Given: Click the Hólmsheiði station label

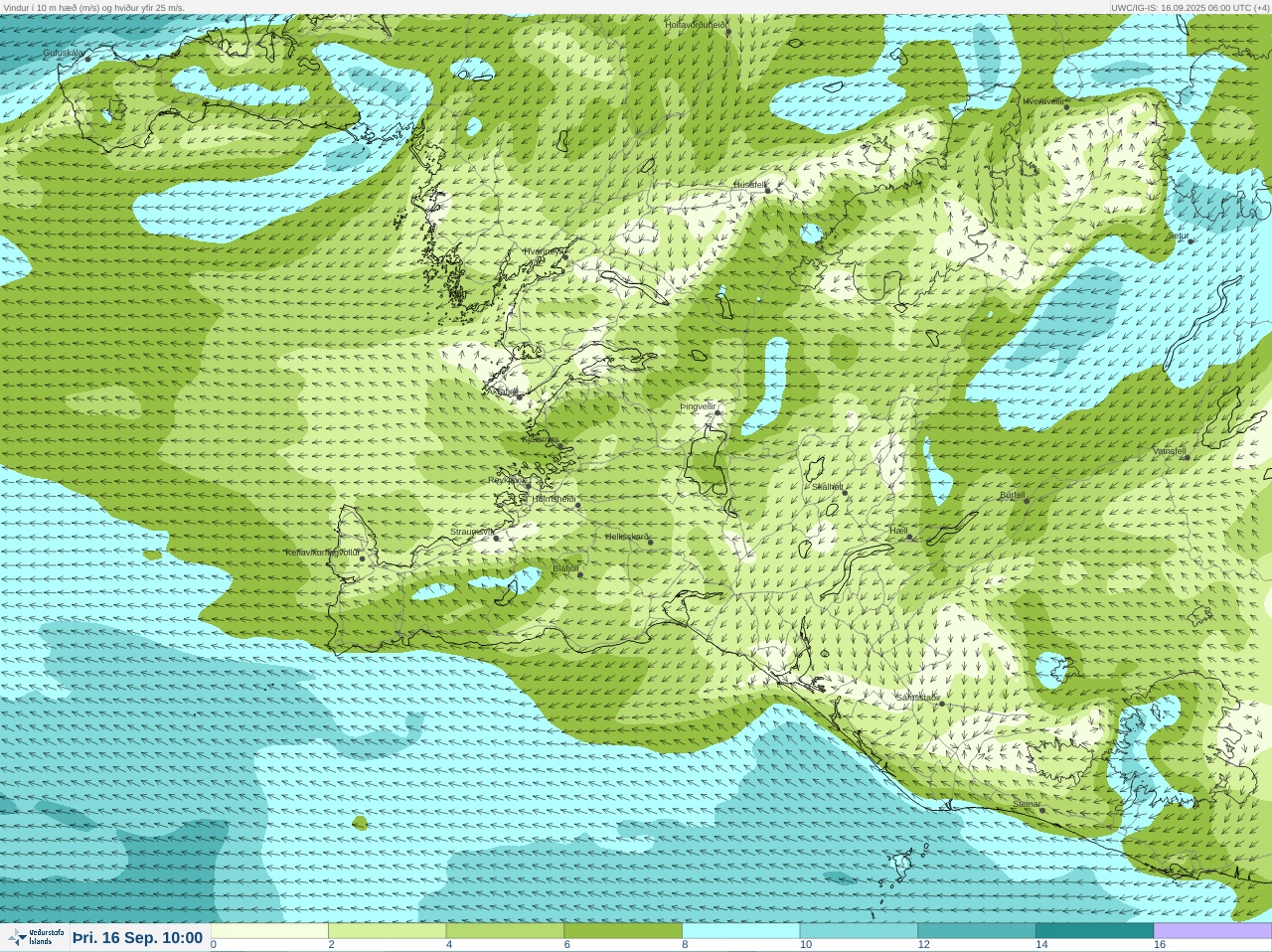Looking at the screenshot, I should 554,499.
